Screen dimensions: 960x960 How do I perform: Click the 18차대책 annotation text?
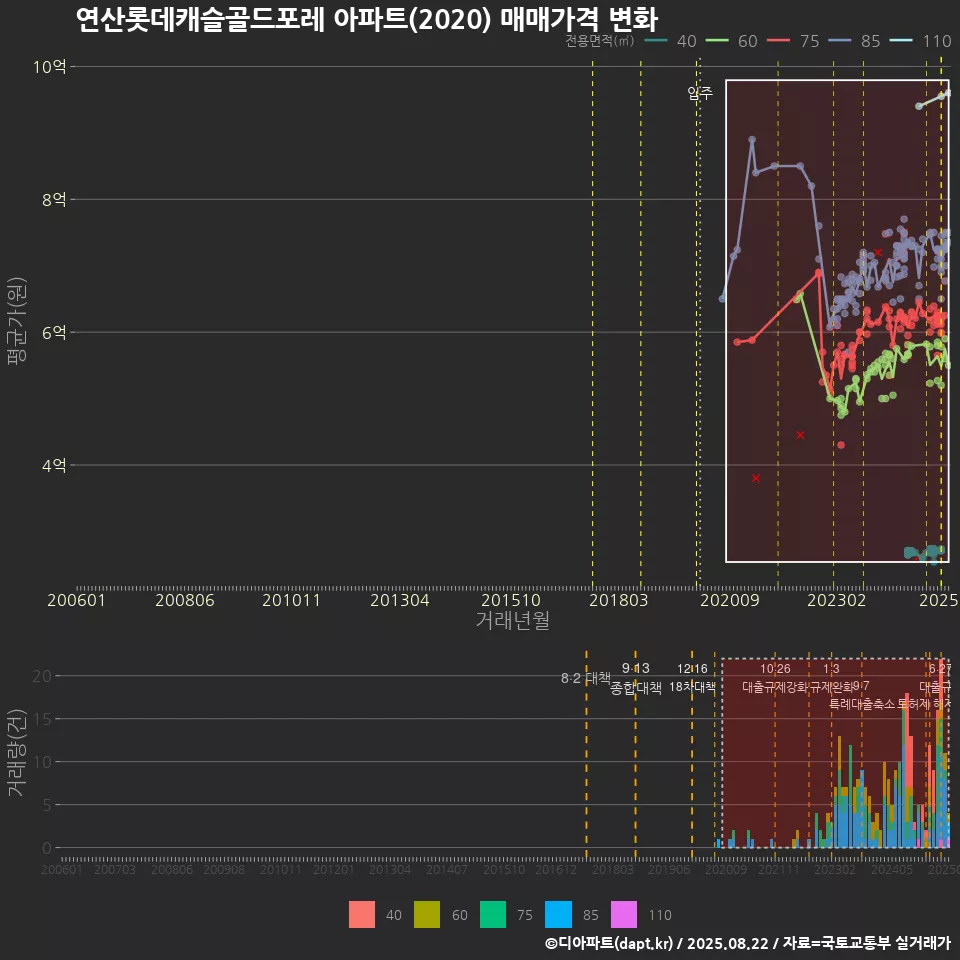click(692, 687)
